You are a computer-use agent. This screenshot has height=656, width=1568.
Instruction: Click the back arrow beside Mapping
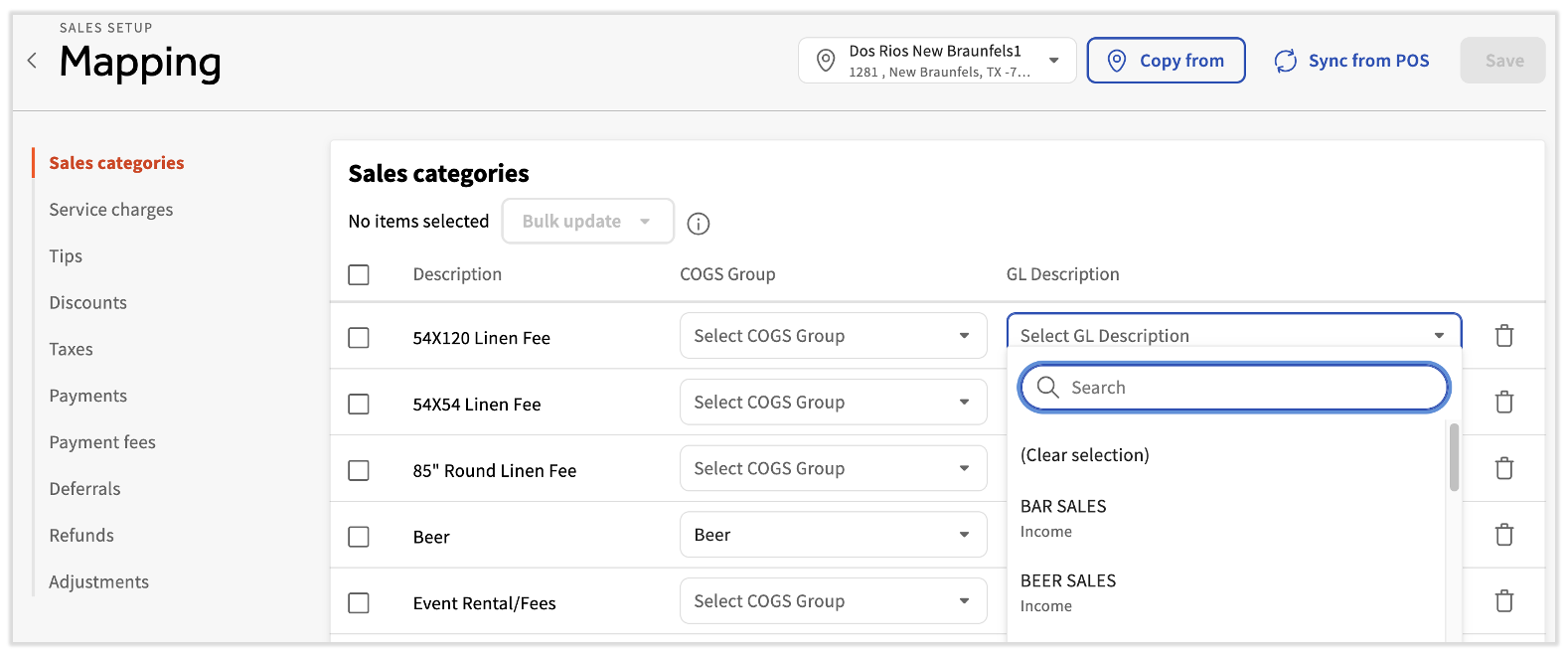[x=33, y=61]
